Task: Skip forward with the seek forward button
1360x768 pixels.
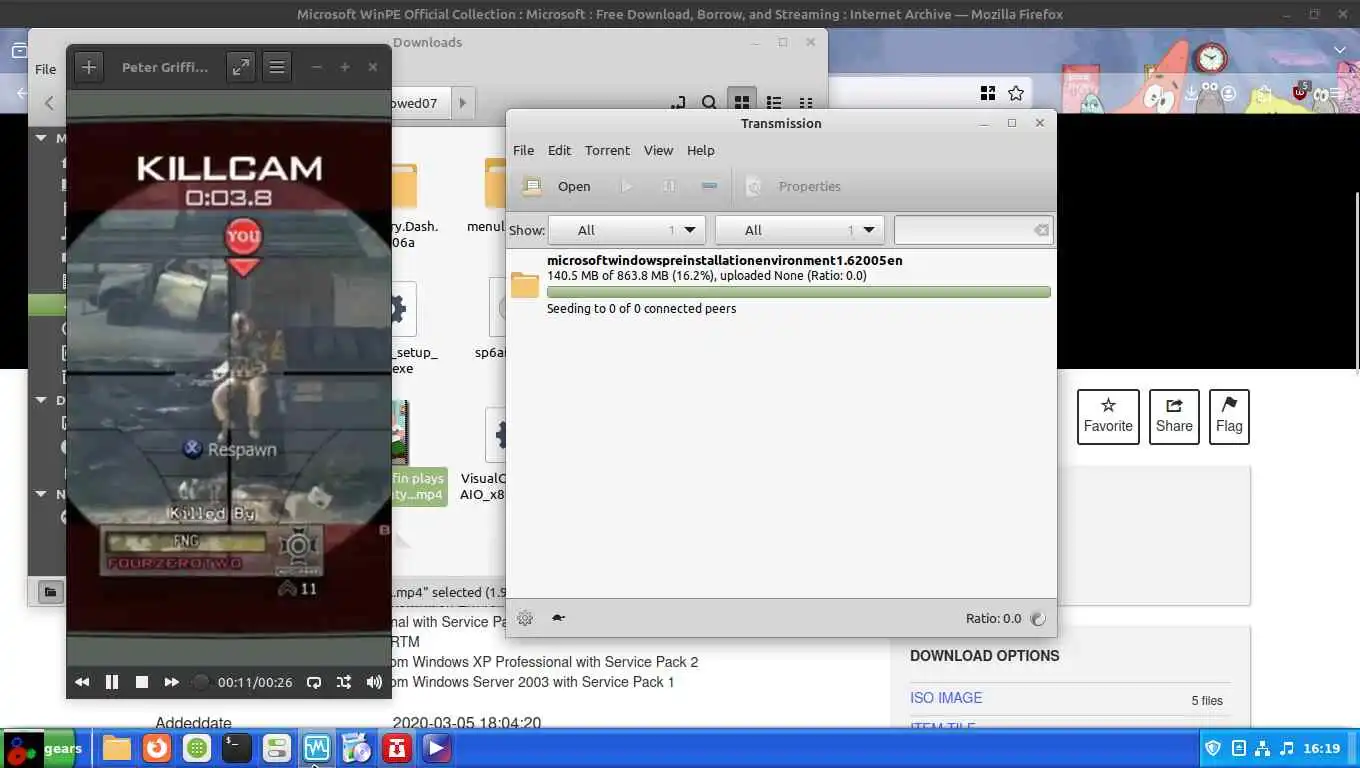Action: point(171,682)
